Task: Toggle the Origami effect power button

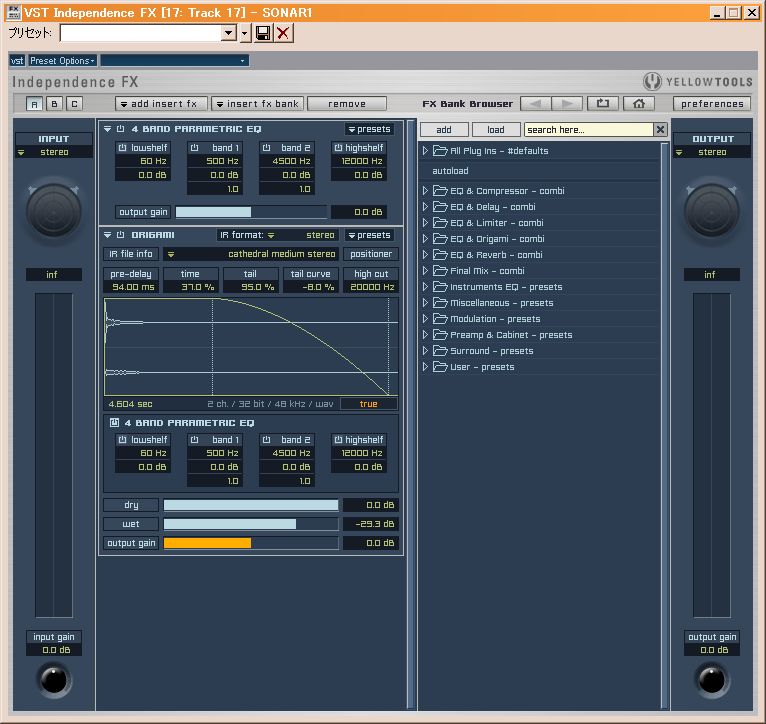Action: pyautogui.click(x=121, y=235)
